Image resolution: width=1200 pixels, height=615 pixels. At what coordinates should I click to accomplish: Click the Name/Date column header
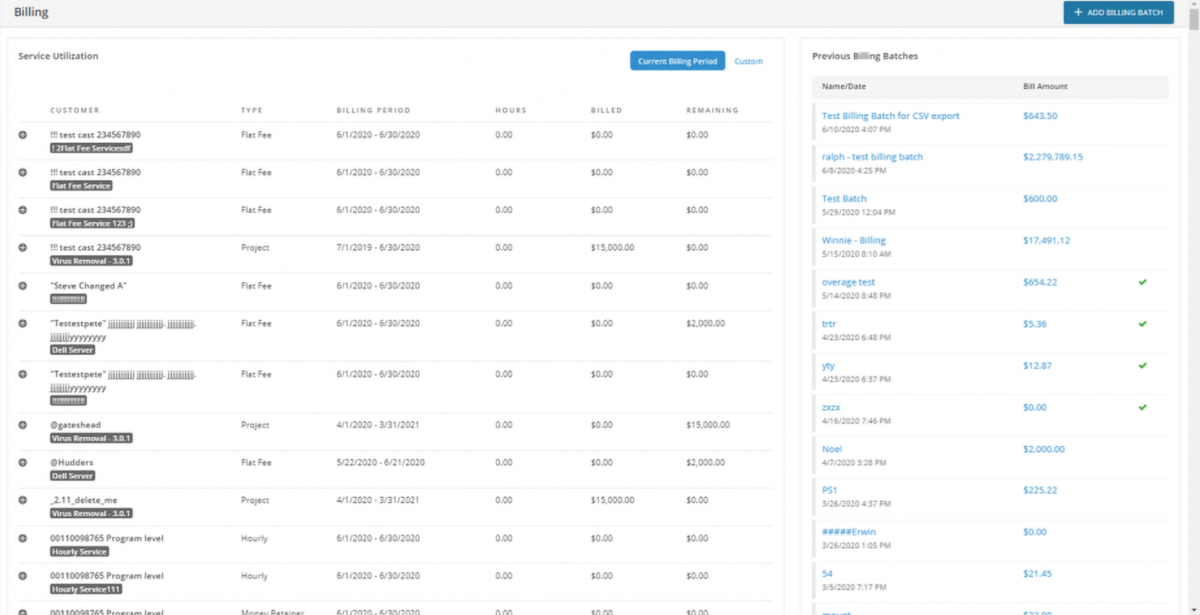click(846, 87)
